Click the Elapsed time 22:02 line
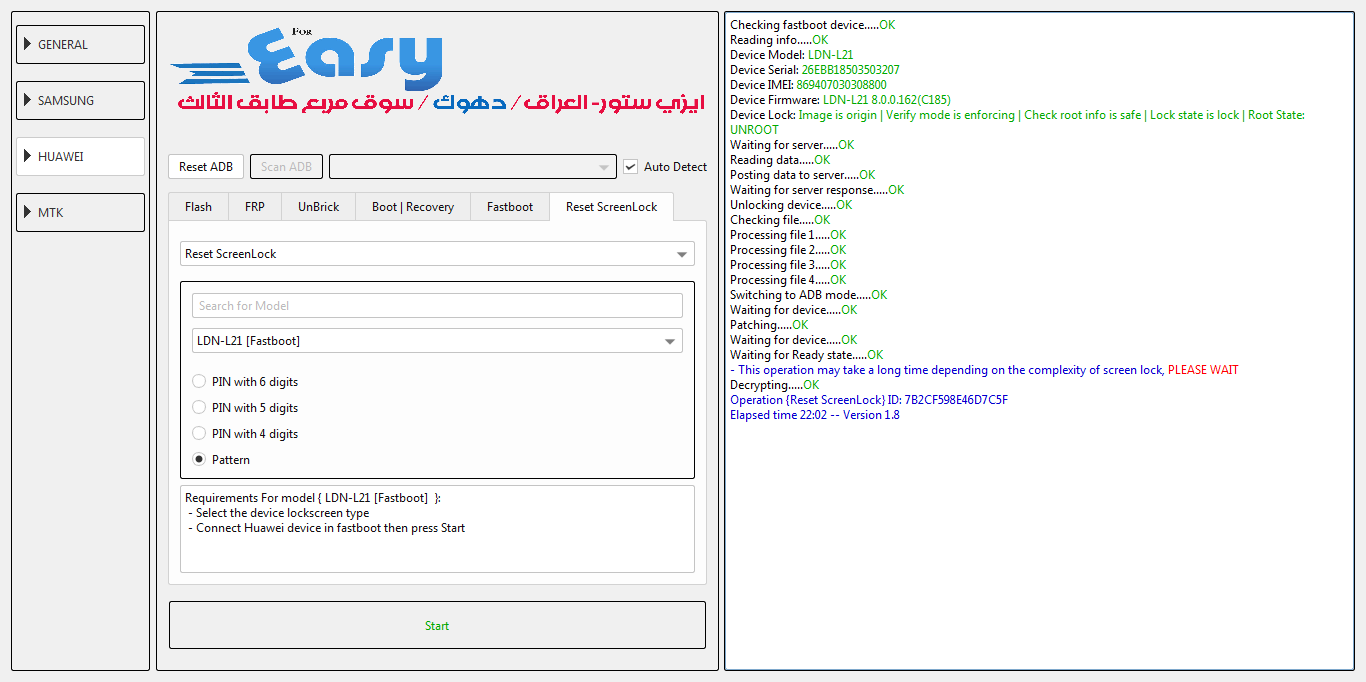This screenshot has width=1366, height=682. coord(814,415)
